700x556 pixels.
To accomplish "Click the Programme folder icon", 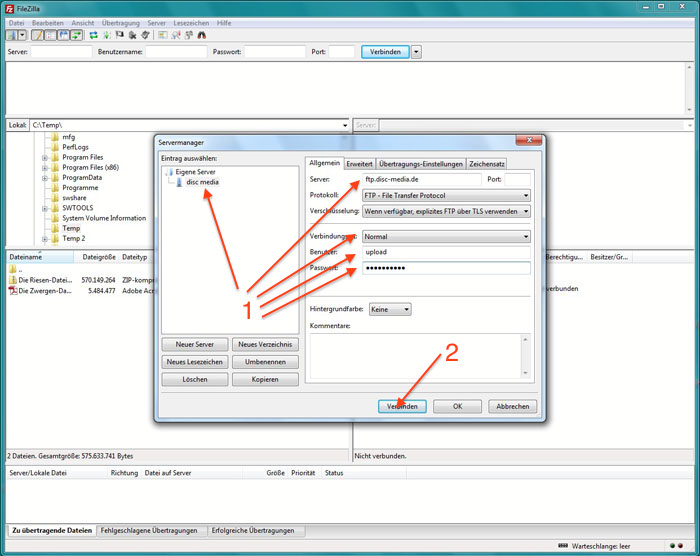I will coord(55,188).
